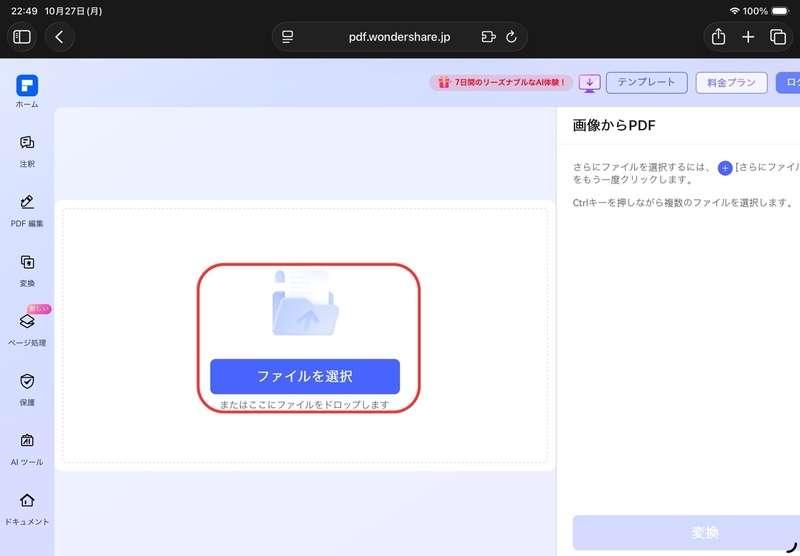
Task: Click the 変換 convert button in right panel
Action: pyautogui.click(x=686, y=533)
